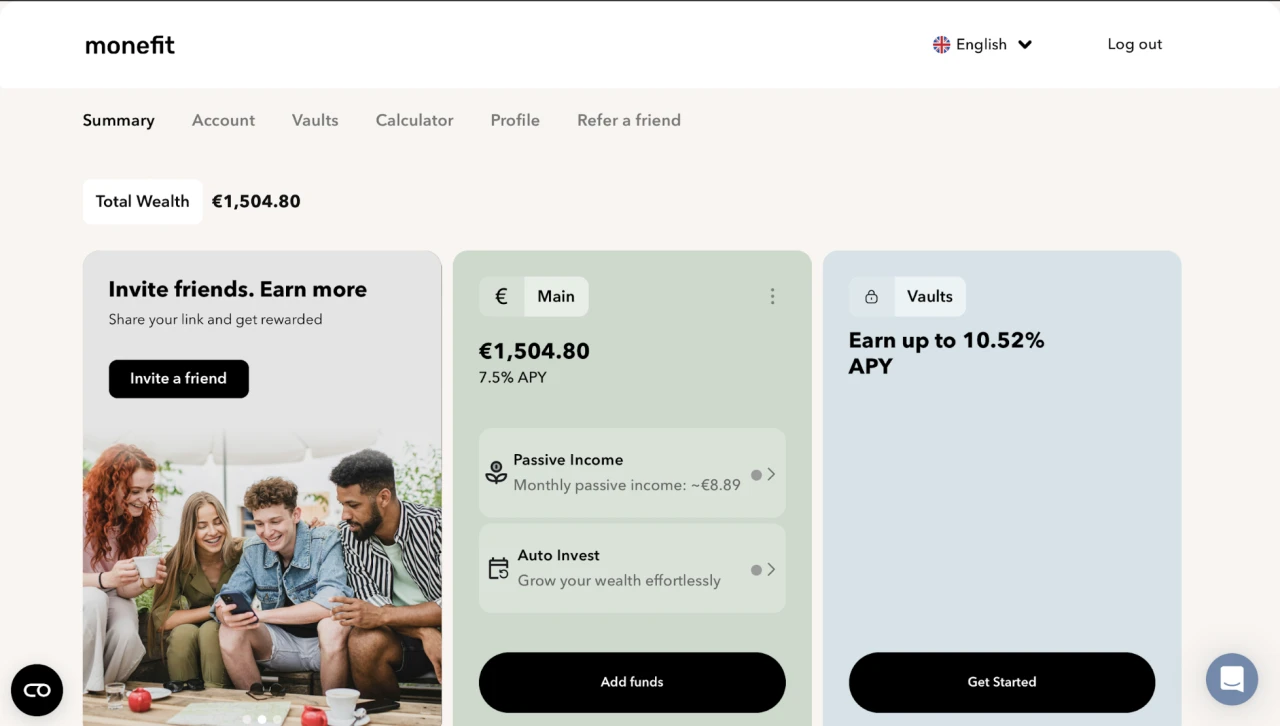Click the euro currency icon on Main card

click(x=502, y=296)
